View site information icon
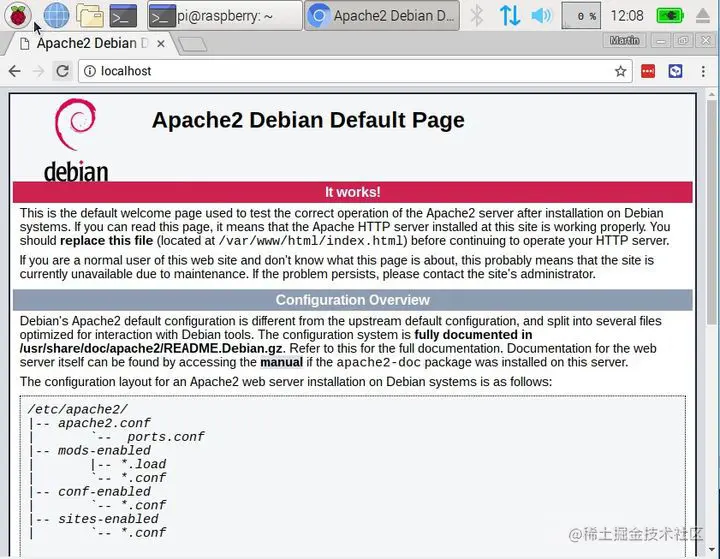The height and width of the screenshot is (559, 720). click(90, 71)
